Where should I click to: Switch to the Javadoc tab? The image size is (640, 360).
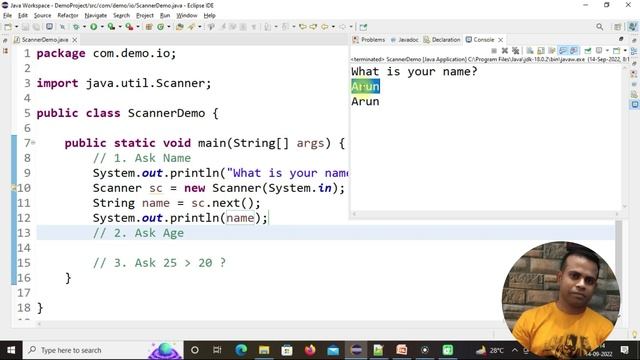click(x=404, y=40)
